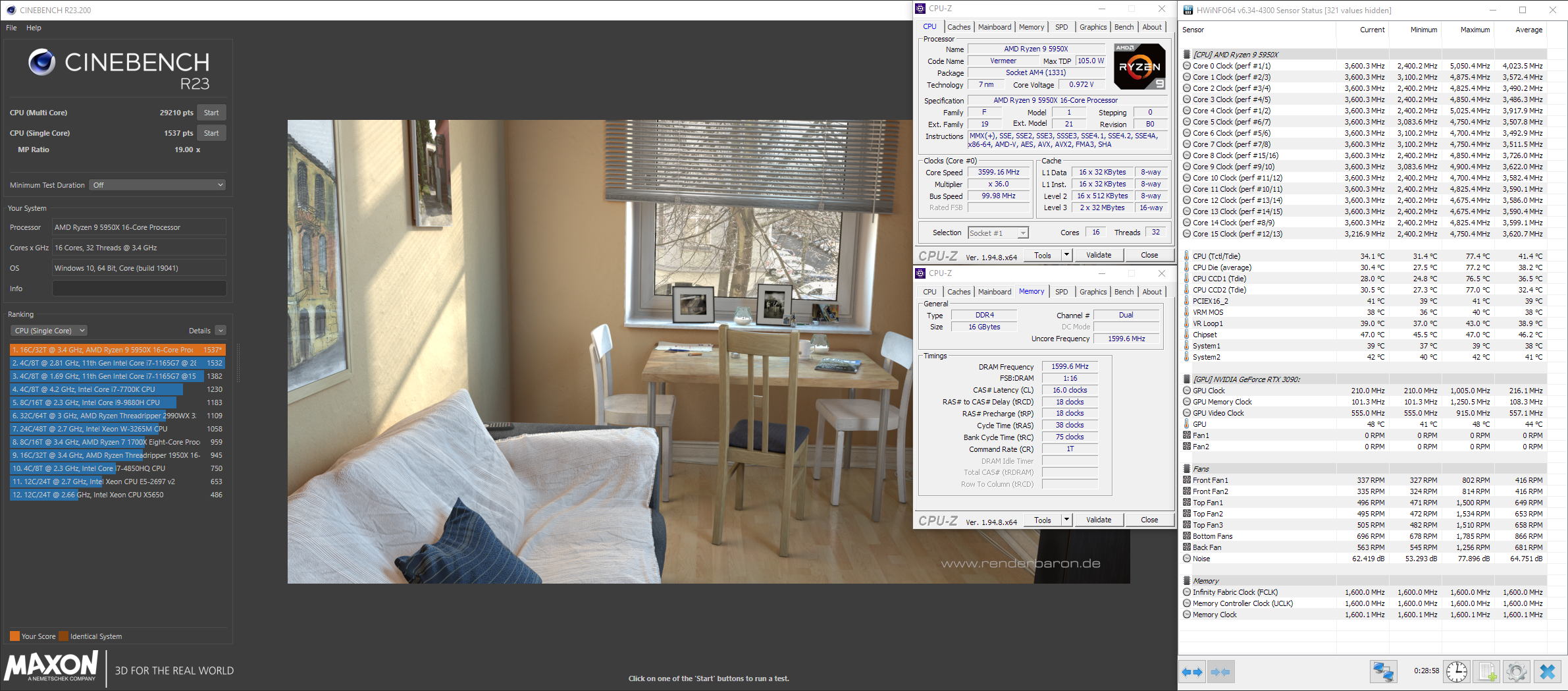Click the HWiNFO64 title bar app icon

1188,10
